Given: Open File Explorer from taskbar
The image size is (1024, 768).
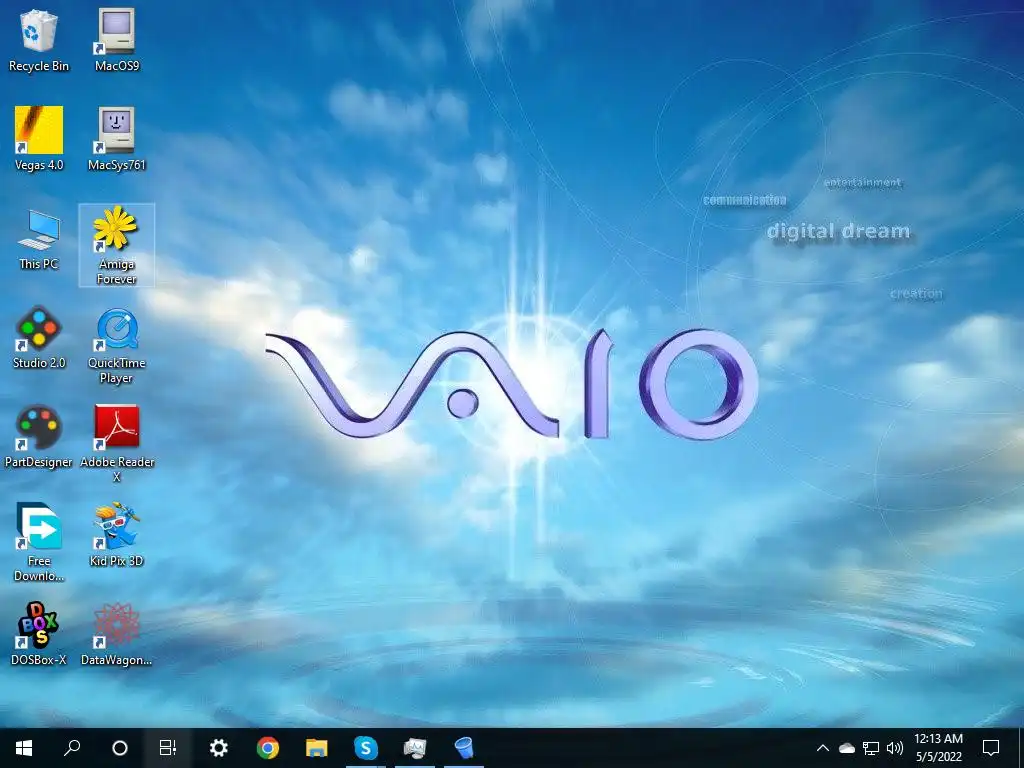Looking at the screenshot, I should tap(317, 748).
